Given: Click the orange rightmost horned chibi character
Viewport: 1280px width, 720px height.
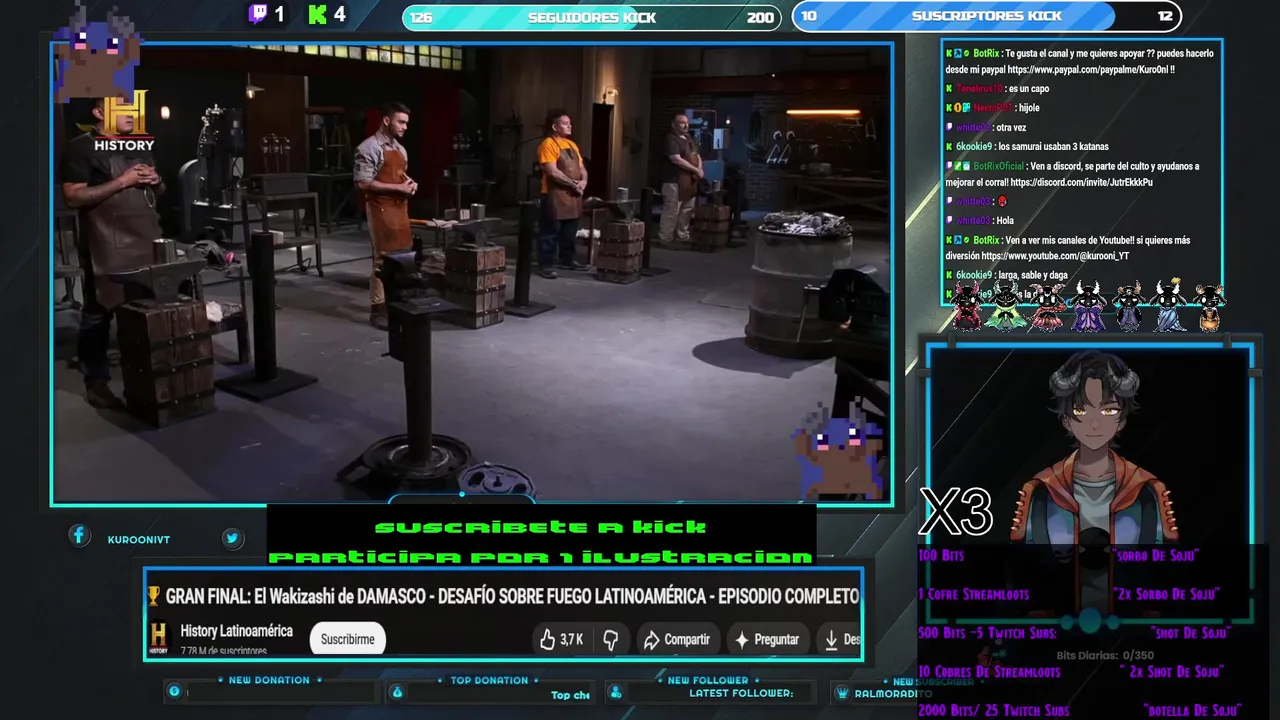Looking at the screenshot, I should point(1209,306).
